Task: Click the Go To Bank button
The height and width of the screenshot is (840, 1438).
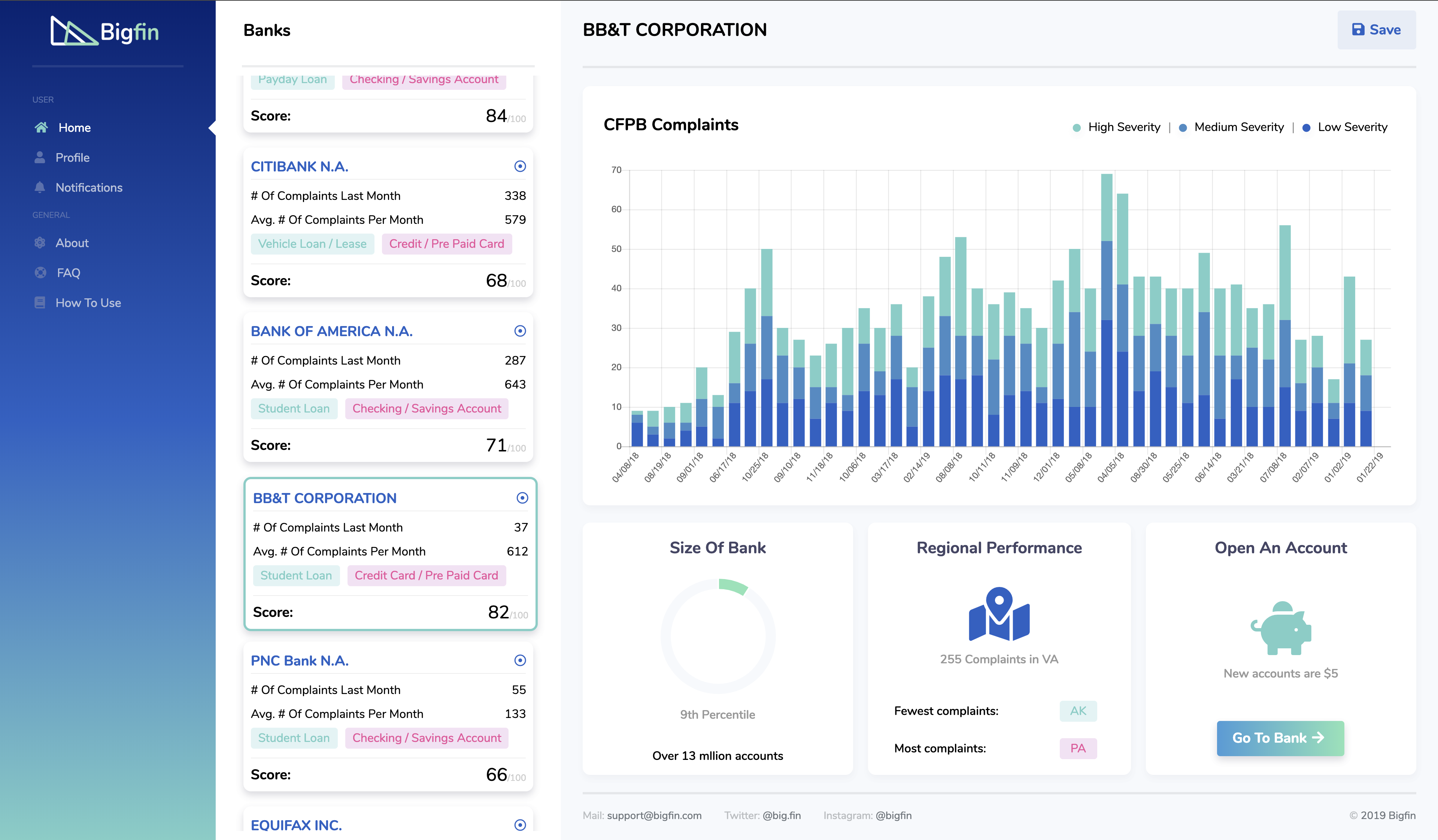Action: 1280,738
